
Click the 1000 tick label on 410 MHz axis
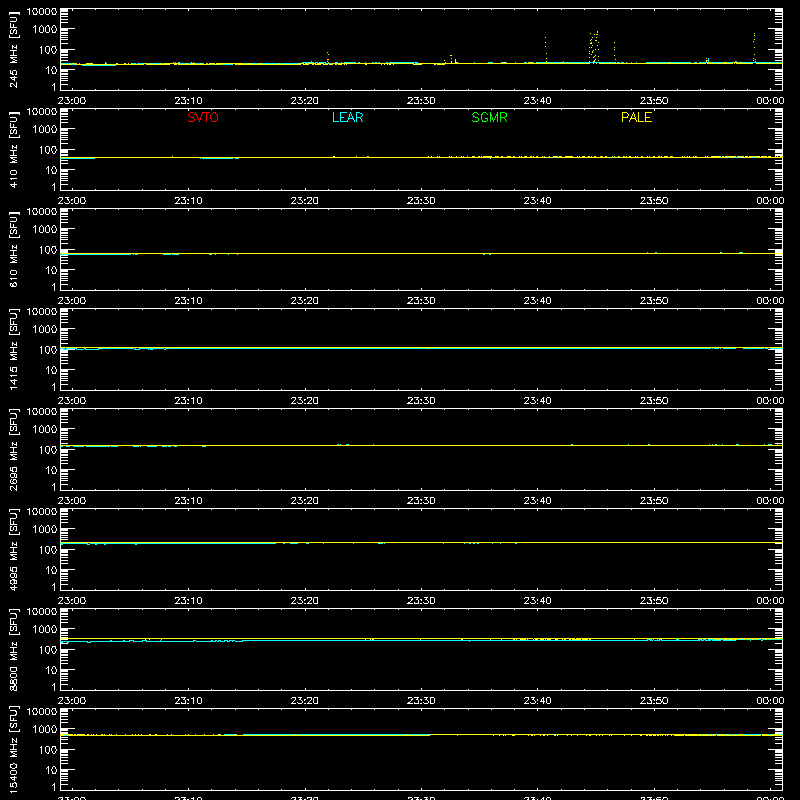pyautogui.click(x=45, y=130)
